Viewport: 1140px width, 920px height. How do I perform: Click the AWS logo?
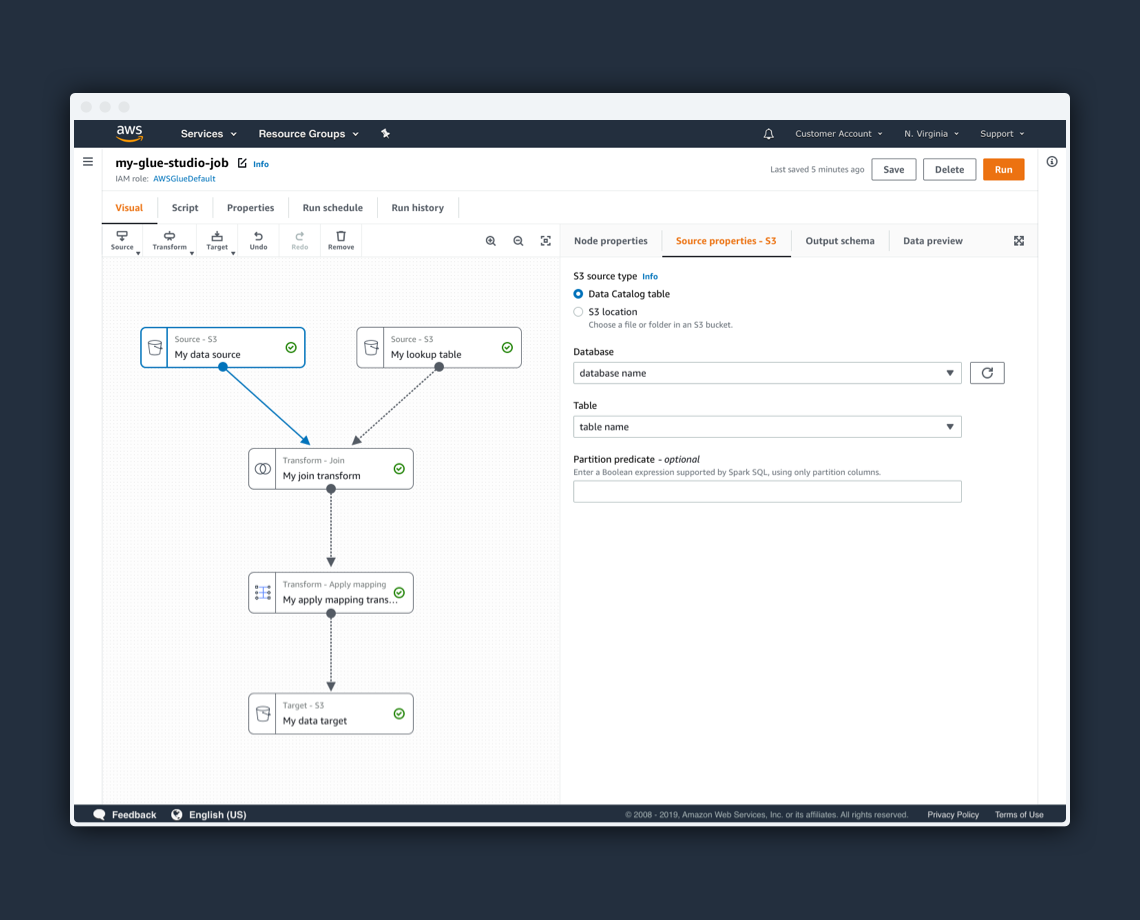click(x=129, y=133)
